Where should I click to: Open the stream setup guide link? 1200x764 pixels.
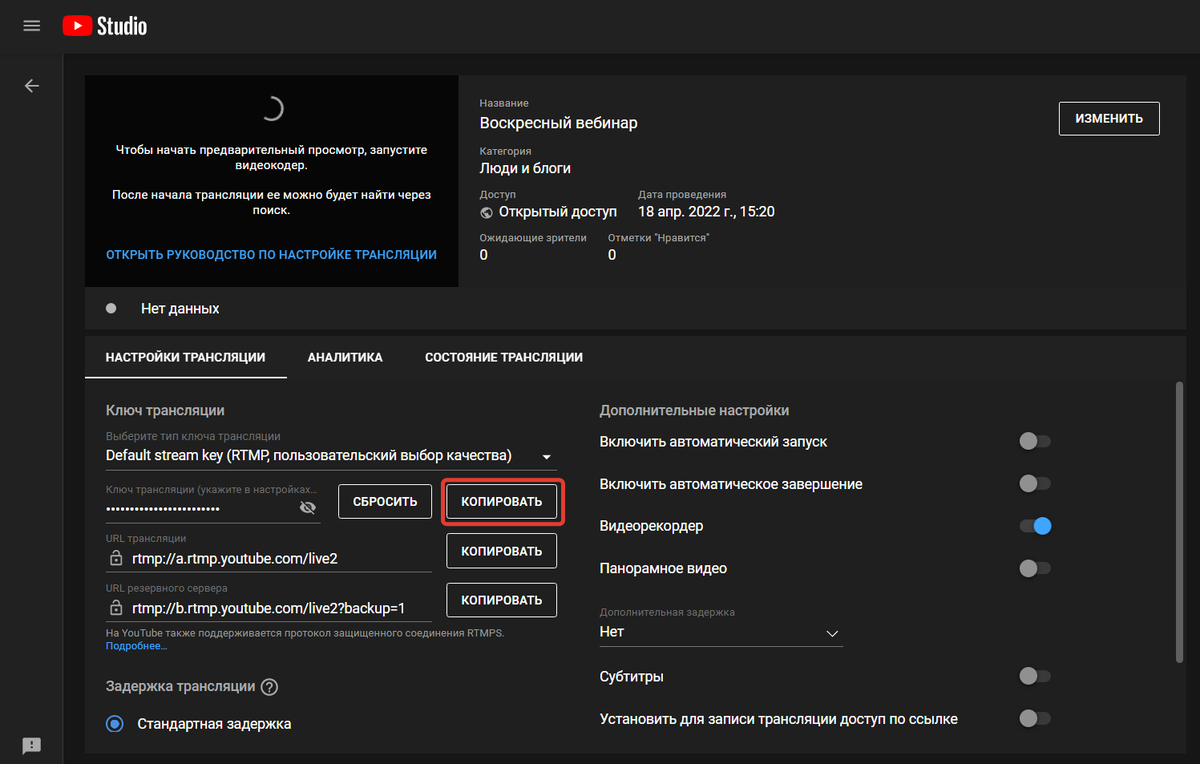(x=271, y=255)
